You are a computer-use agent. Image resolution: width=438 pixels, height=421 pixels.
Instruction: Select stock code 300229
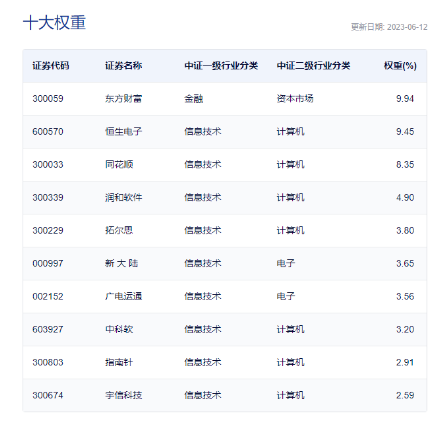[48, 231]
